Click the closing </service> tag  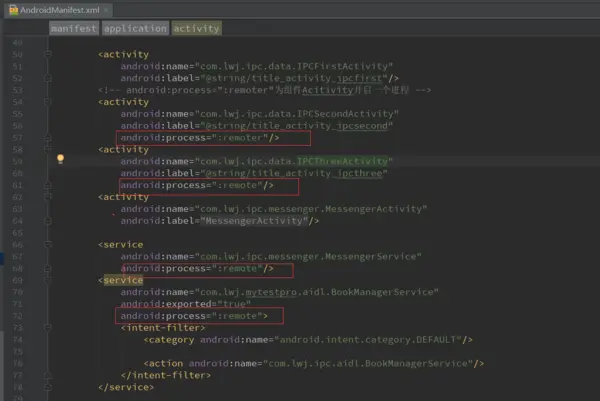coord(126,387)
